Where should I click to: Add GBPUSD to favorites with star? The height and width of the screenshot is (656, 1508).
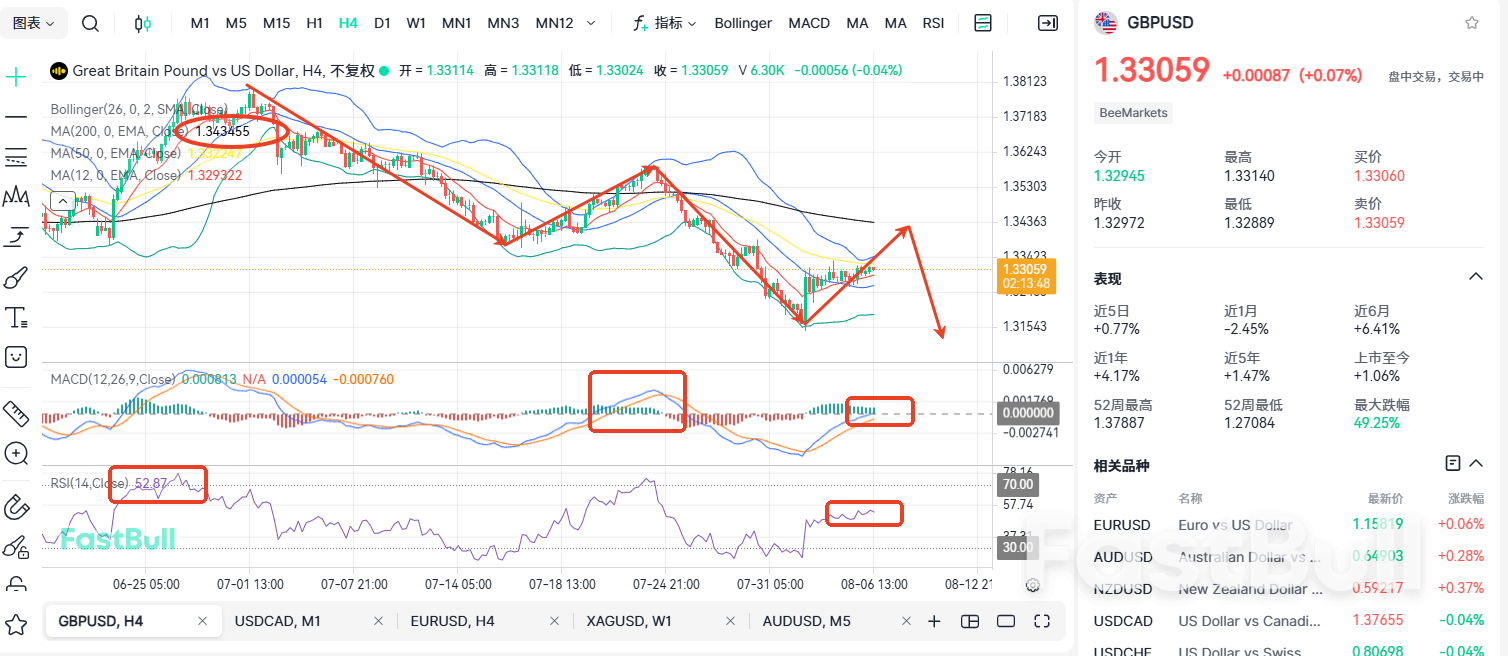pos(1471,23)
